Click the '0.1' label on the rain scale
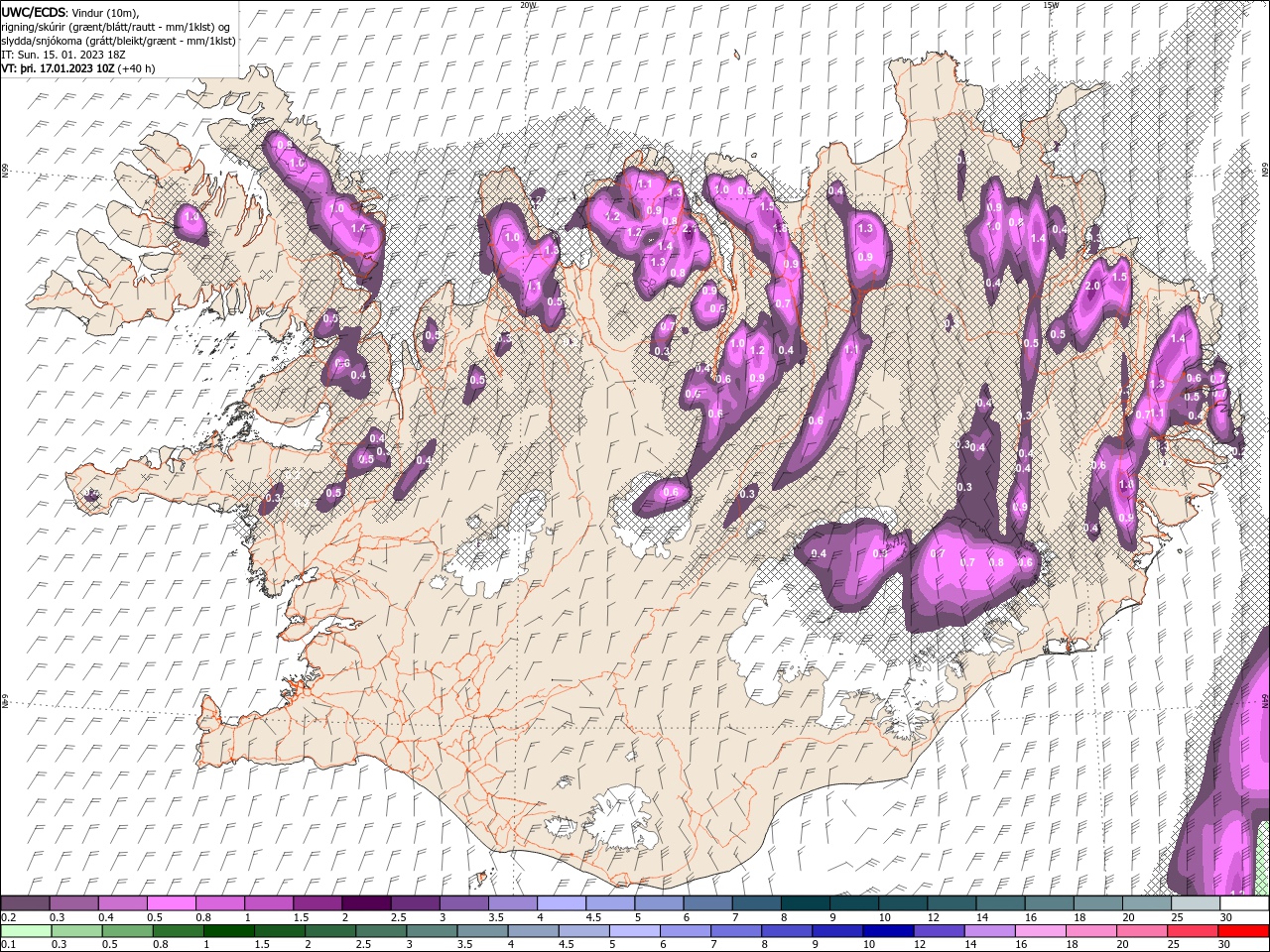The width and height of the screenshot is (1270, 952). click(8, 945)
